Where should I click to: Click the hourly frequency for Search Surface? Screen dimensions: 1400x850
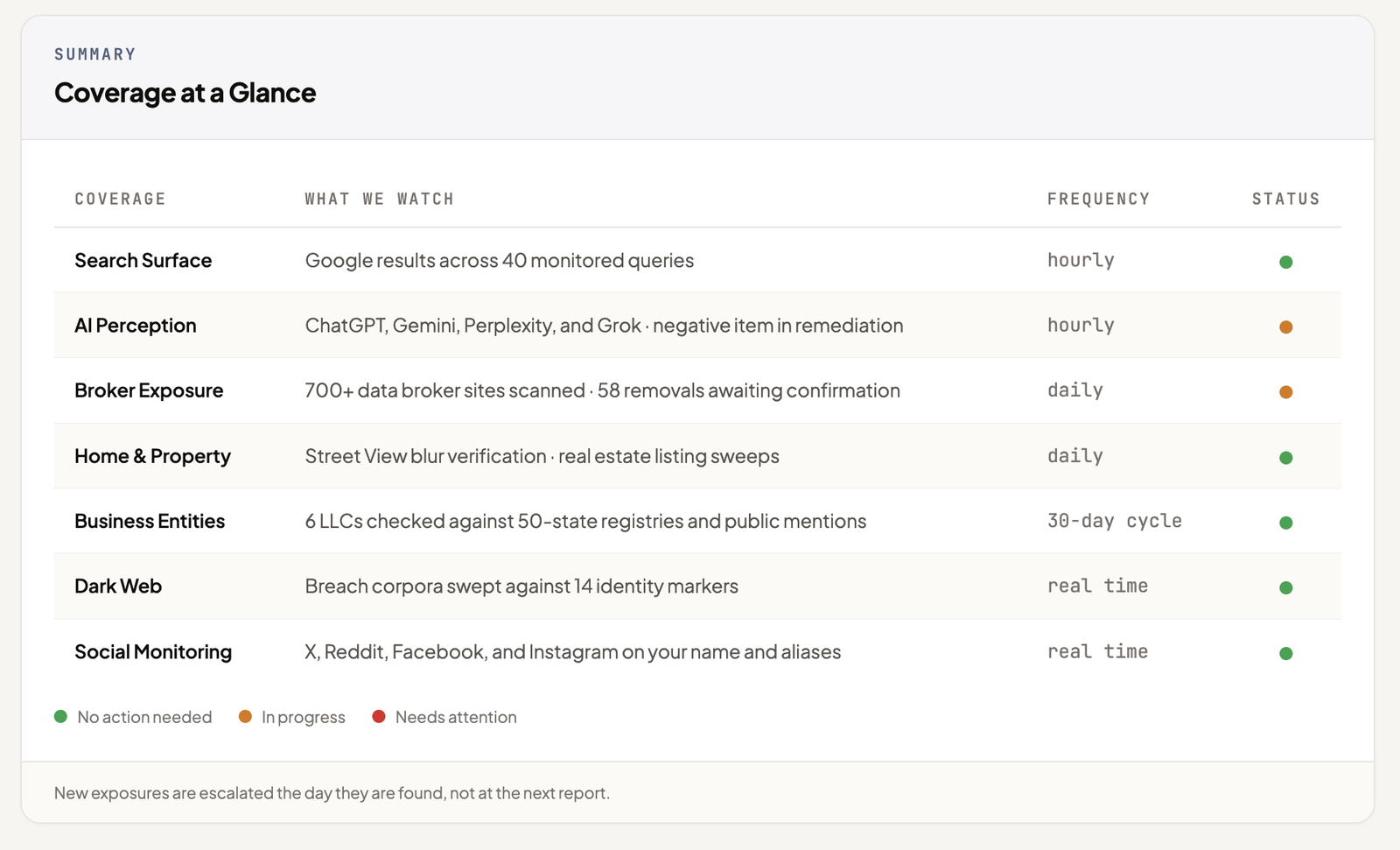pyautogui.click(x=1081, y=260)
